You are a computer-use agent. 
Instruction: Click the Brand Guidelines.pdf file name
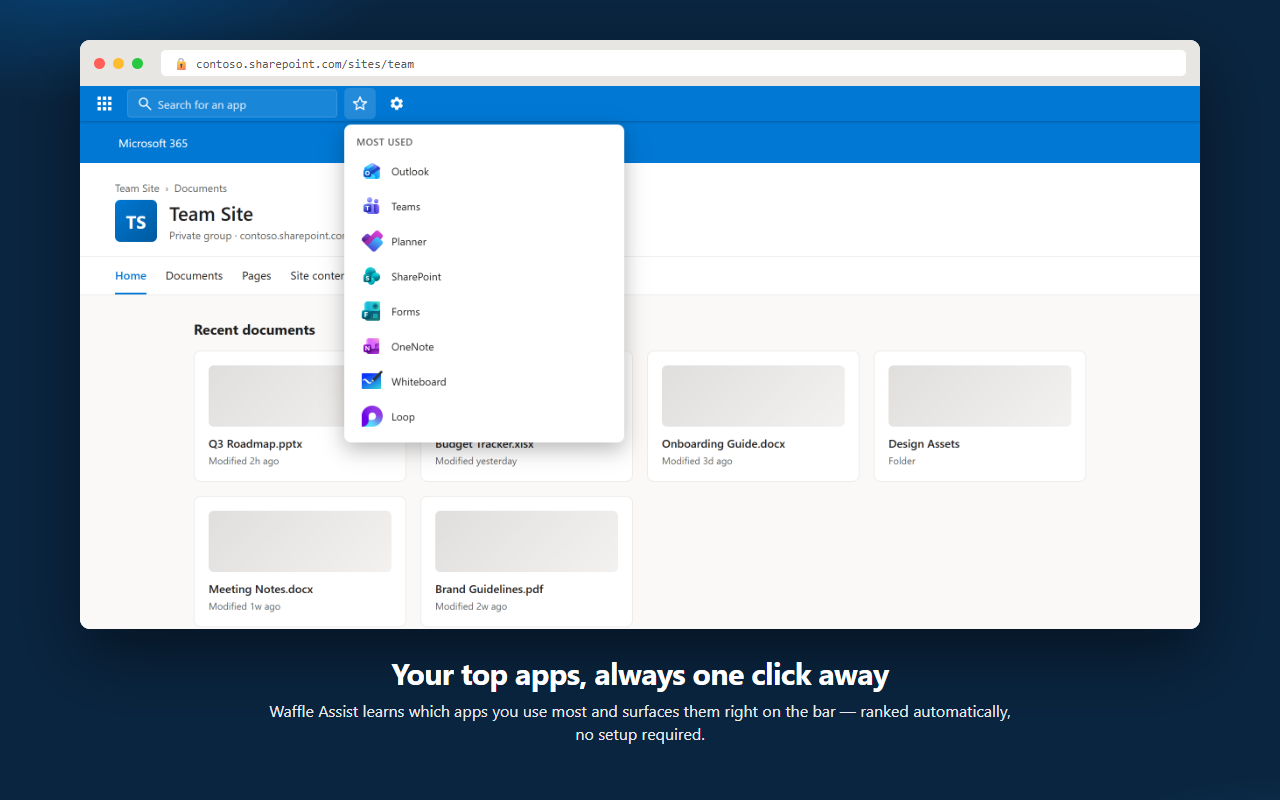point(489,590)
